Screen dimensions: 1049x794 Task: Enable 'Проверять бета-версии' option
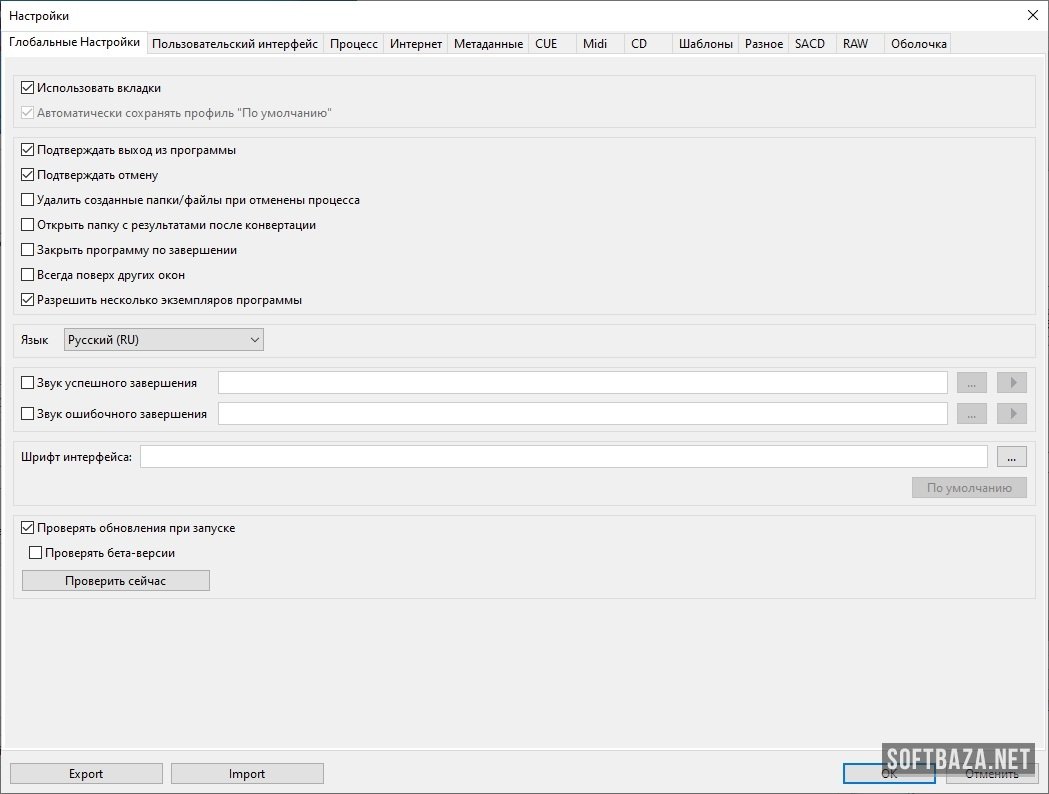tap(36, 553)
